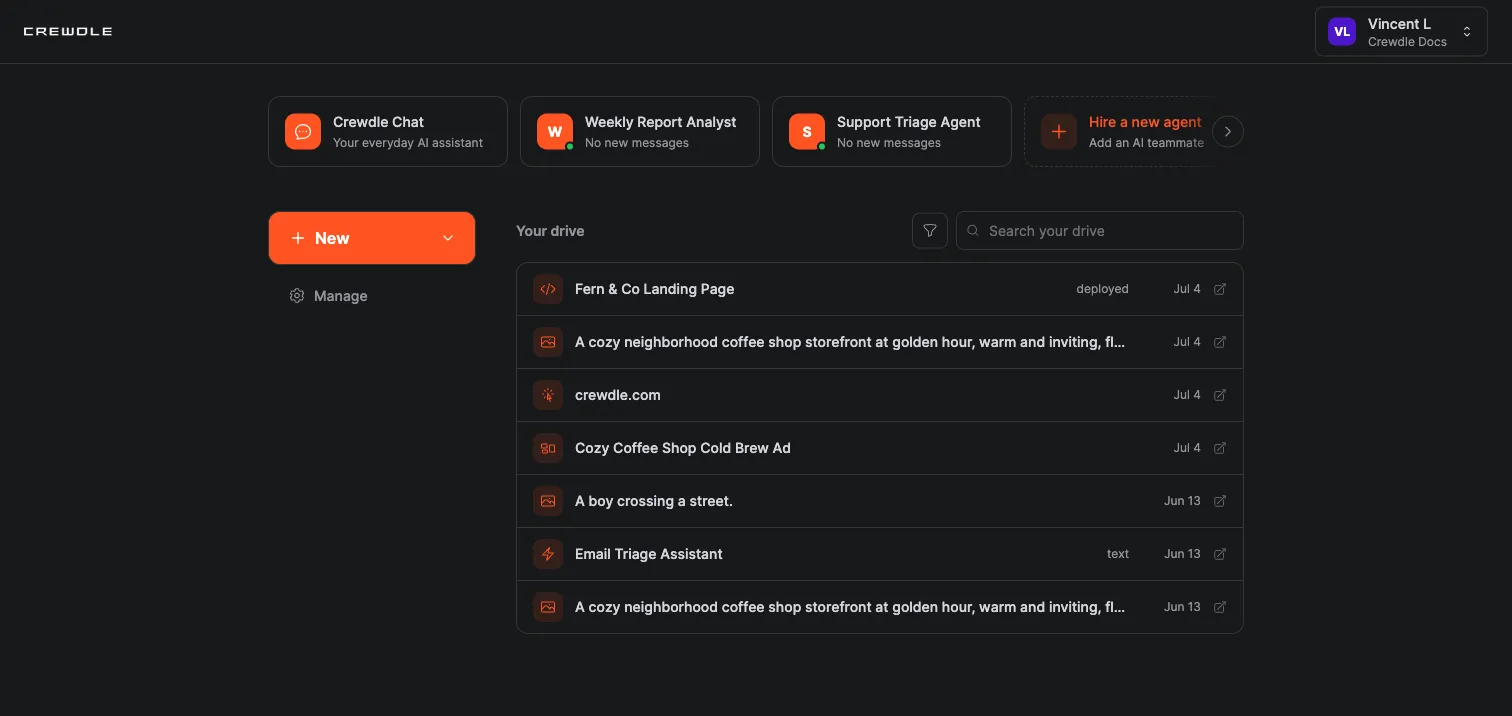Click image icon for A boy crossing a street
Screen dimensions: 1512x716
[x=548, y=501]
